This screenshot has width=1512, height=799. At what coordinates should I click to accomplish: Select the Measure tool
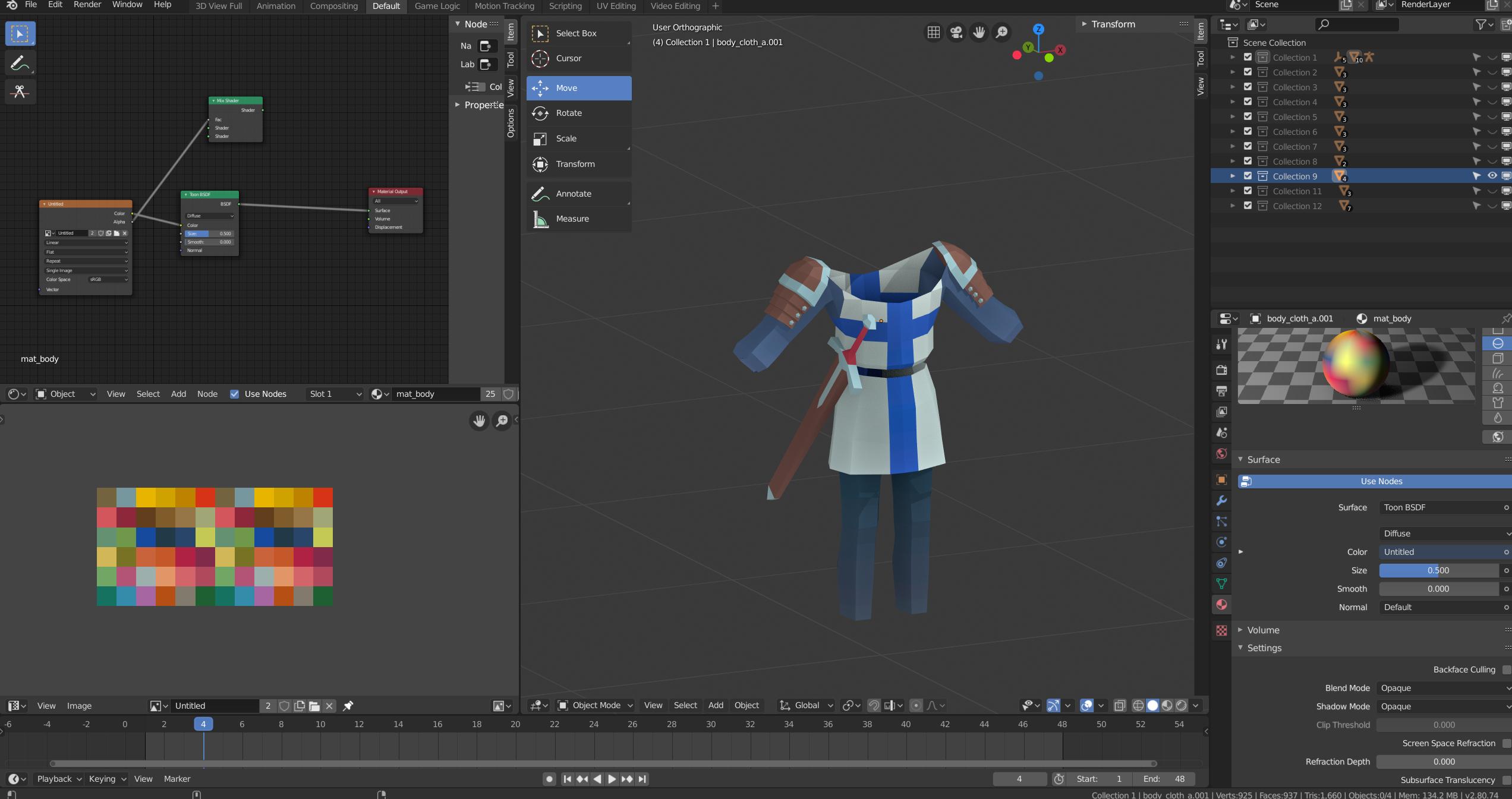(578, 219)
